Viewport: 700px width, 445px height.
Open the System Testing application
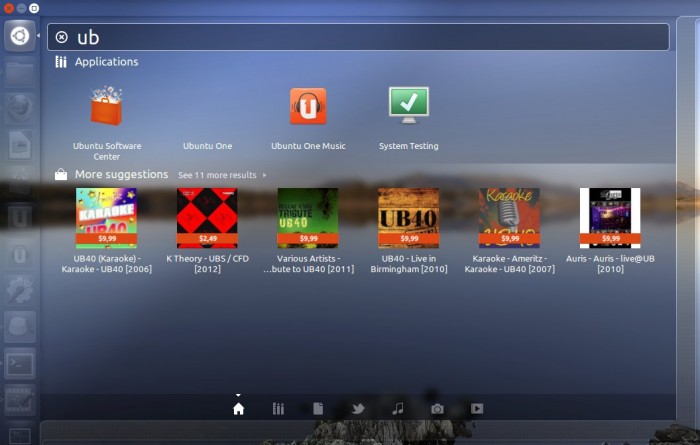pyautogui.click(x=408, y=106)
